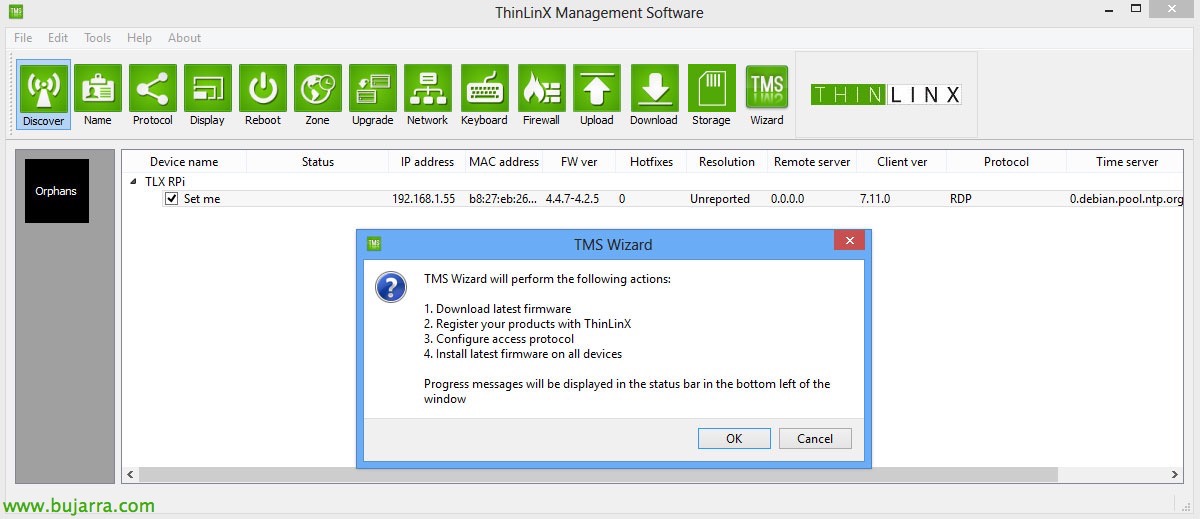This screenshot has width=1200, height=519.
Task: Sort by Time server column header
Action: (1127, 162)
